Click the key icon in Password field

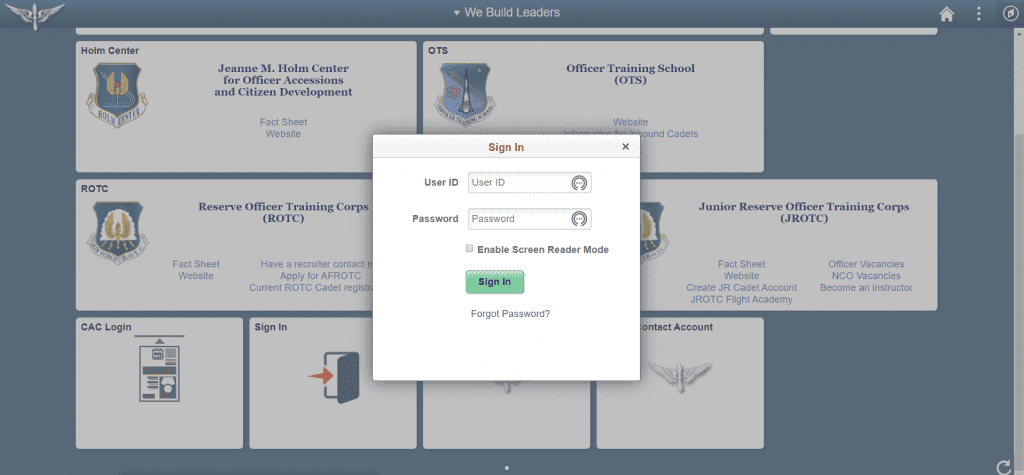[578, 219]
